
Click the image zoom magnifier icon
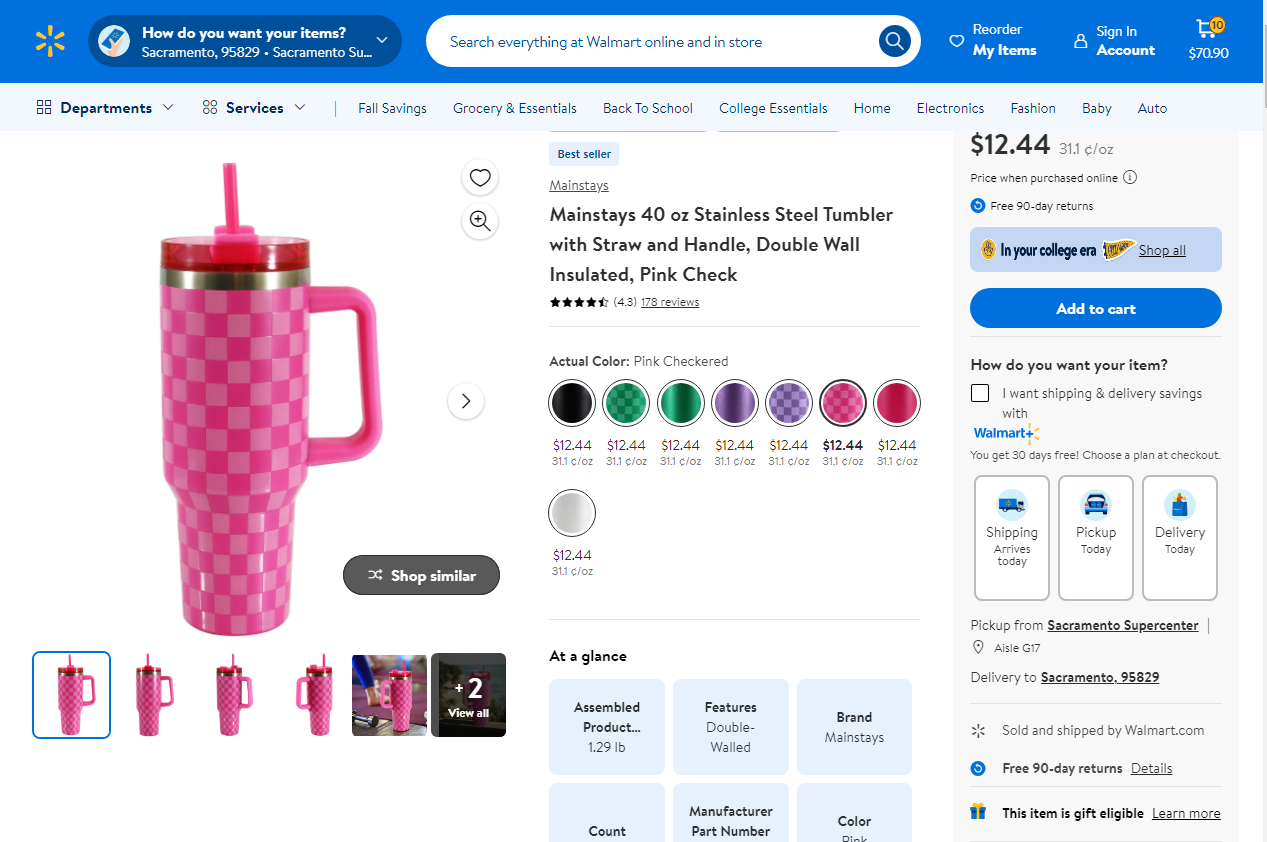(480, 221)
